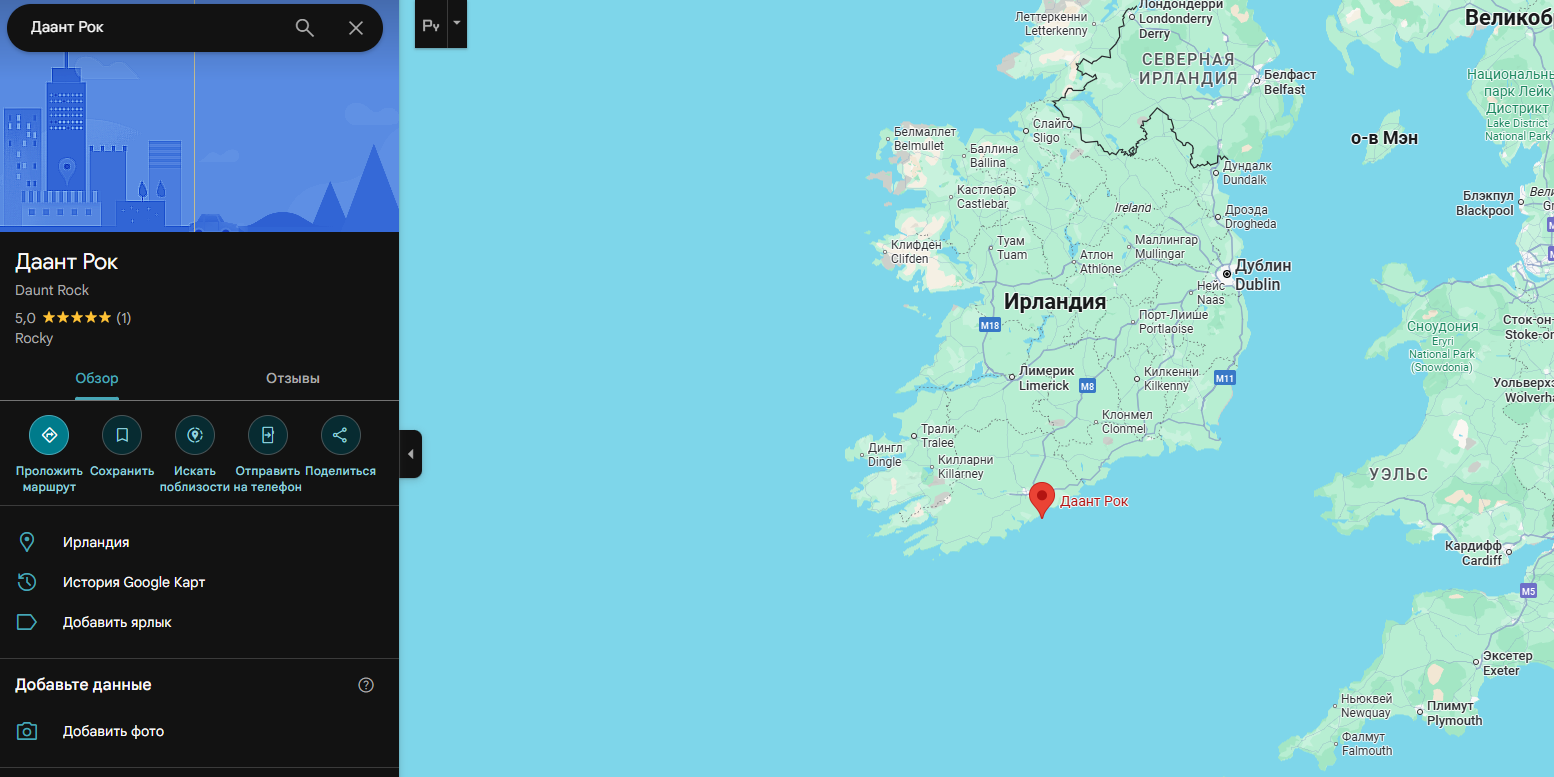The width and height of the screenshot is (1554, 777).
Task: Click the bookmark icon above Сохранить
Action: click(122, 435)
